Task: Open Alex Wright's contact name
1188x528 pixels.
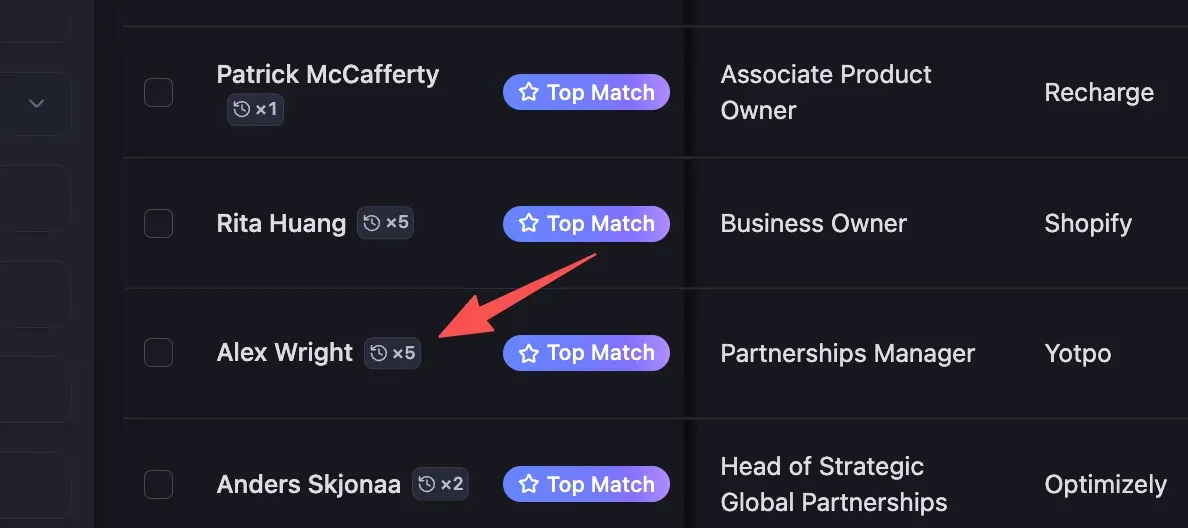Action: pos(285,353)
